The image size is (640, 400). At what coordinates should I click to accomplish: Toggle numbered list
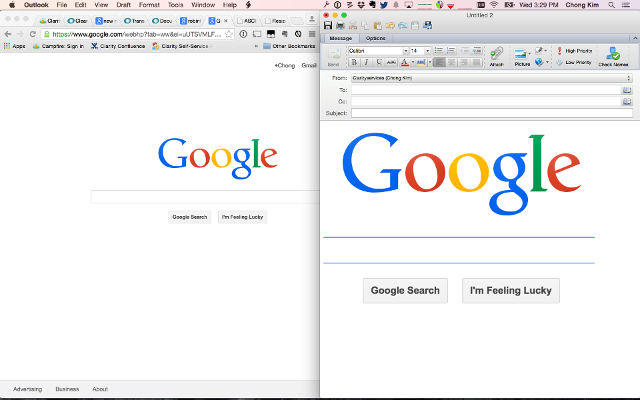tap(451, 51)
